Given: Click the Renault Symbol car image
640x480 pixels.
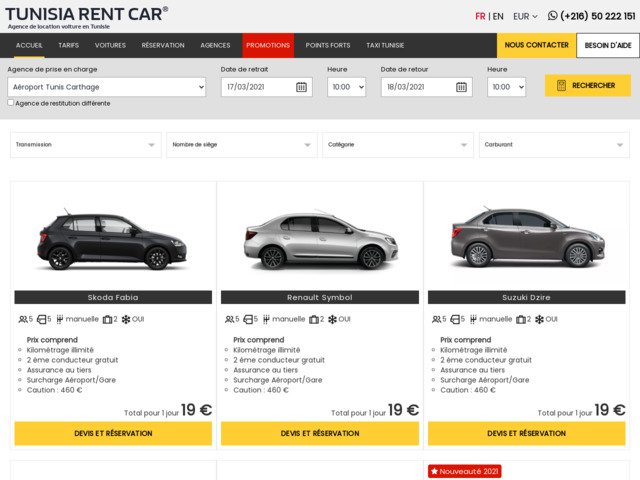Looking at the screenshot, I should 320,240.
